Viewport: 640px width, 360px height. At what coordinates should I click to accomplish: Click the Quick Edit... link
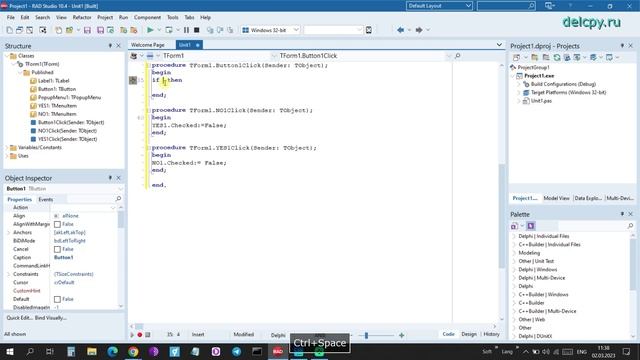(x=19, y=318)
